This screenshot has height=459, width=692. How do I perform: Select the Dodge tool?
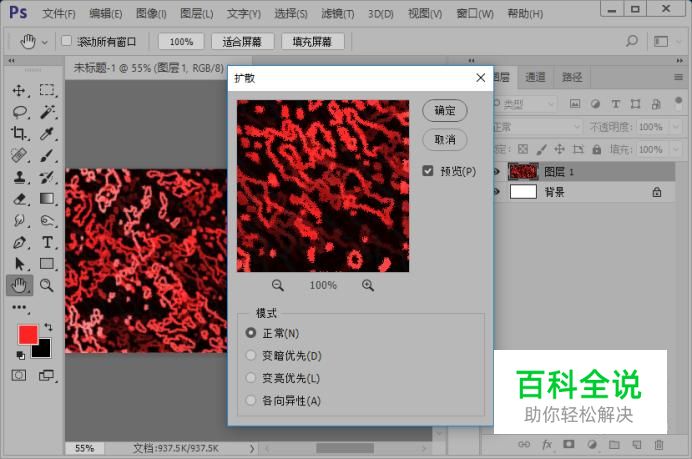[47, 220]
